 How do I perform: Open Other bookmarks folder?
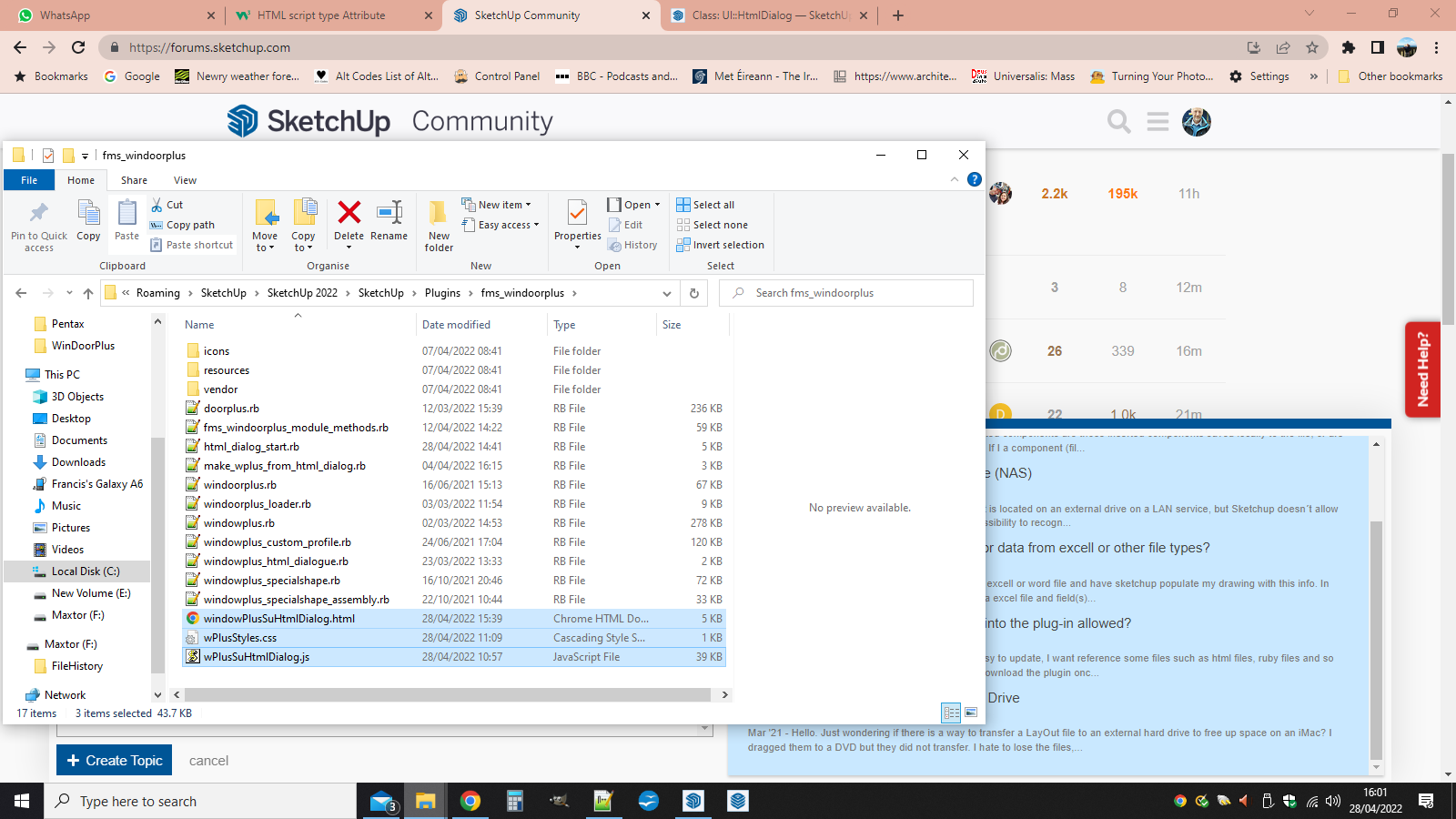point(1390,76)
